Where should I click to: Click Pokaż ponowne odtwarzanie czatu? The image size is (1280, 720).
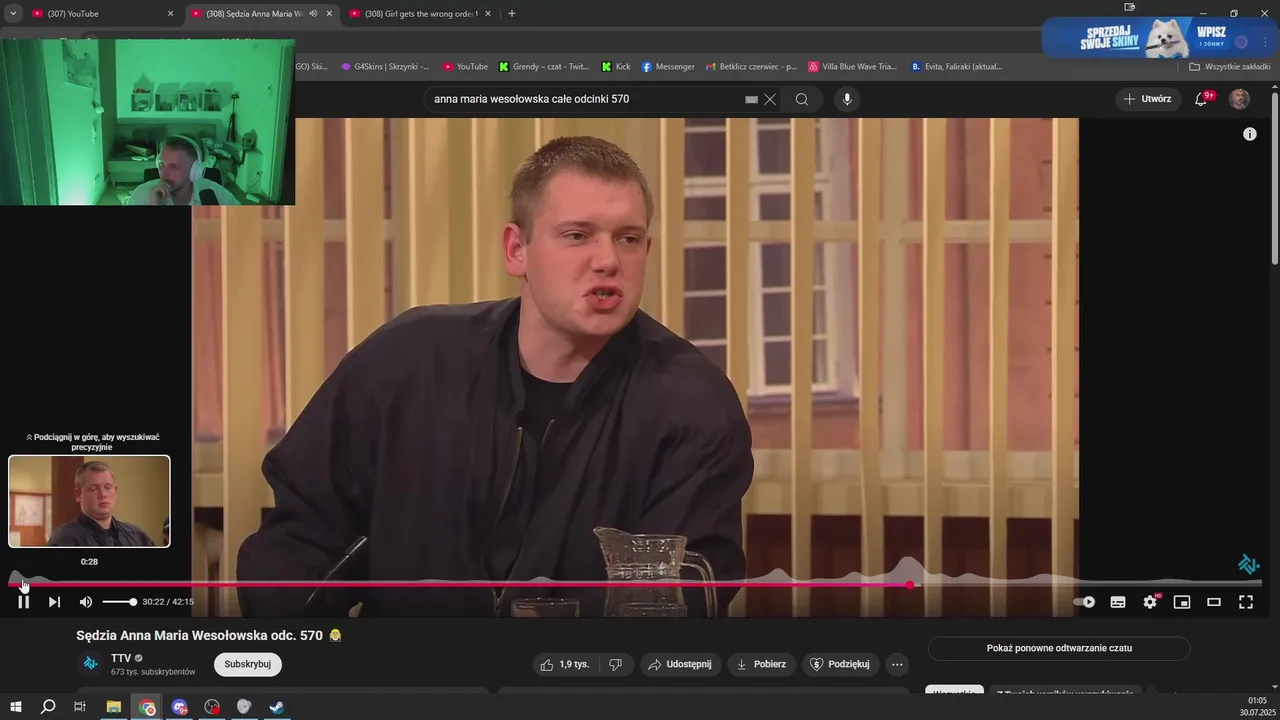tap(1059, 648)
